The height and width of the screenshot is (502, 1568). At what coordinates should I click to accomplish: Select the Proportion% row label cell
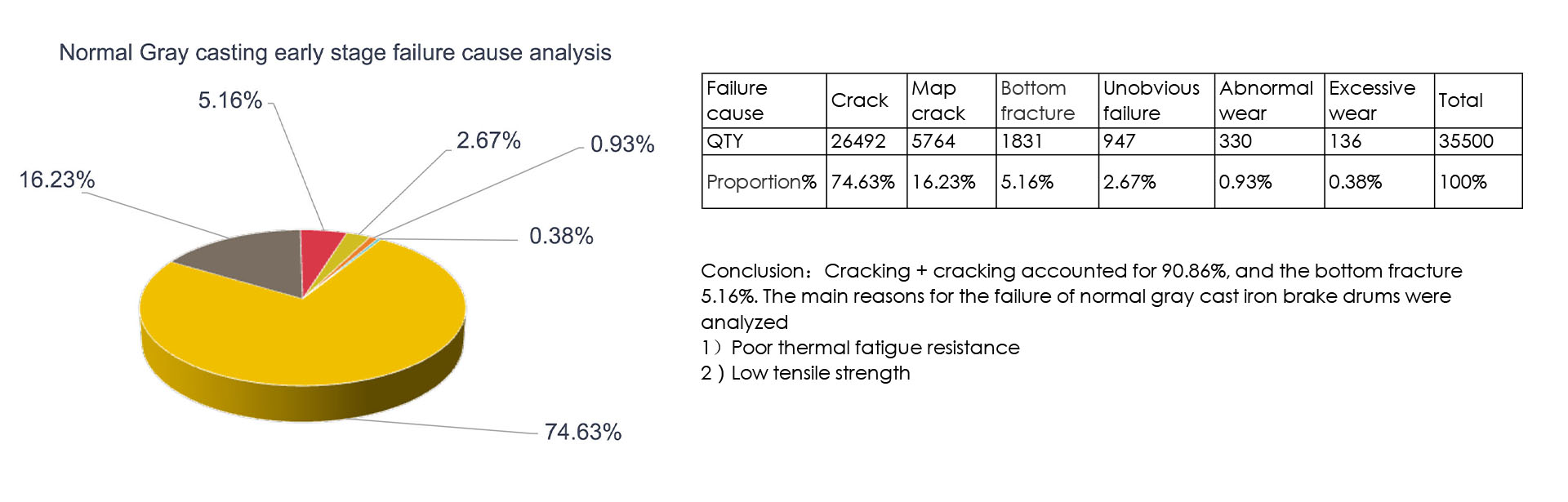[x=763, y=182]
